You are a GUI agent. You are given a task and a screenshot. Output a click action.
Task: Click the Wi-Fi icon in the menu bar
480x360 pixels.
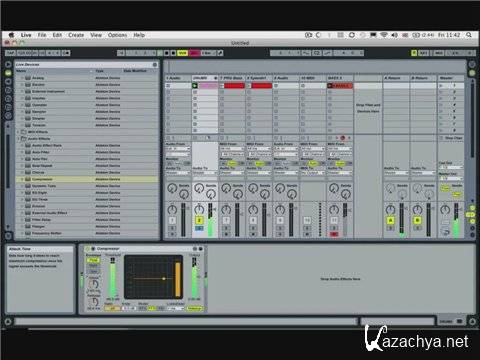[x=384, y=35]
